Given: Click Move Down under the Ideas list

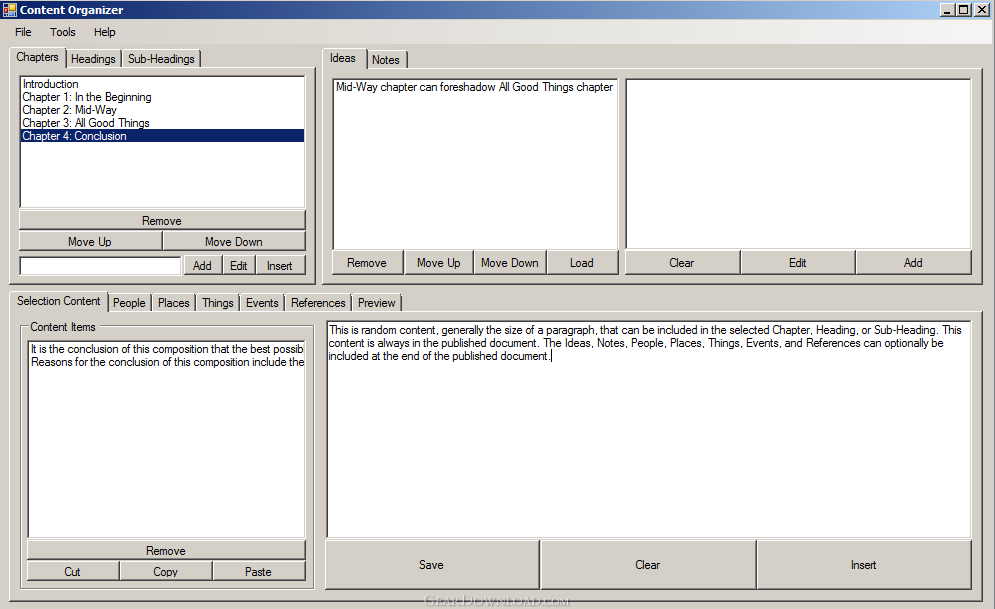Looking at the screenshot, I should click(x=510, y=263).
